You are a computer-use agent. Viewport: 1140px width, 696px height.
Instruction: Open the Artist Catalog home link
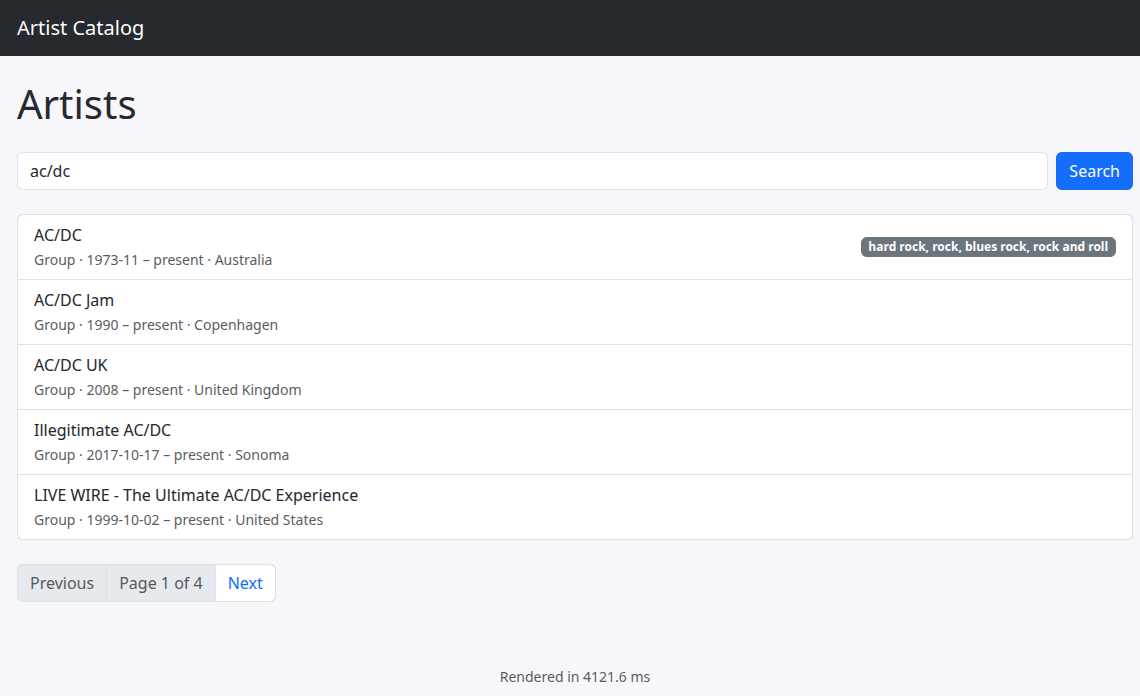click(80, 28)
